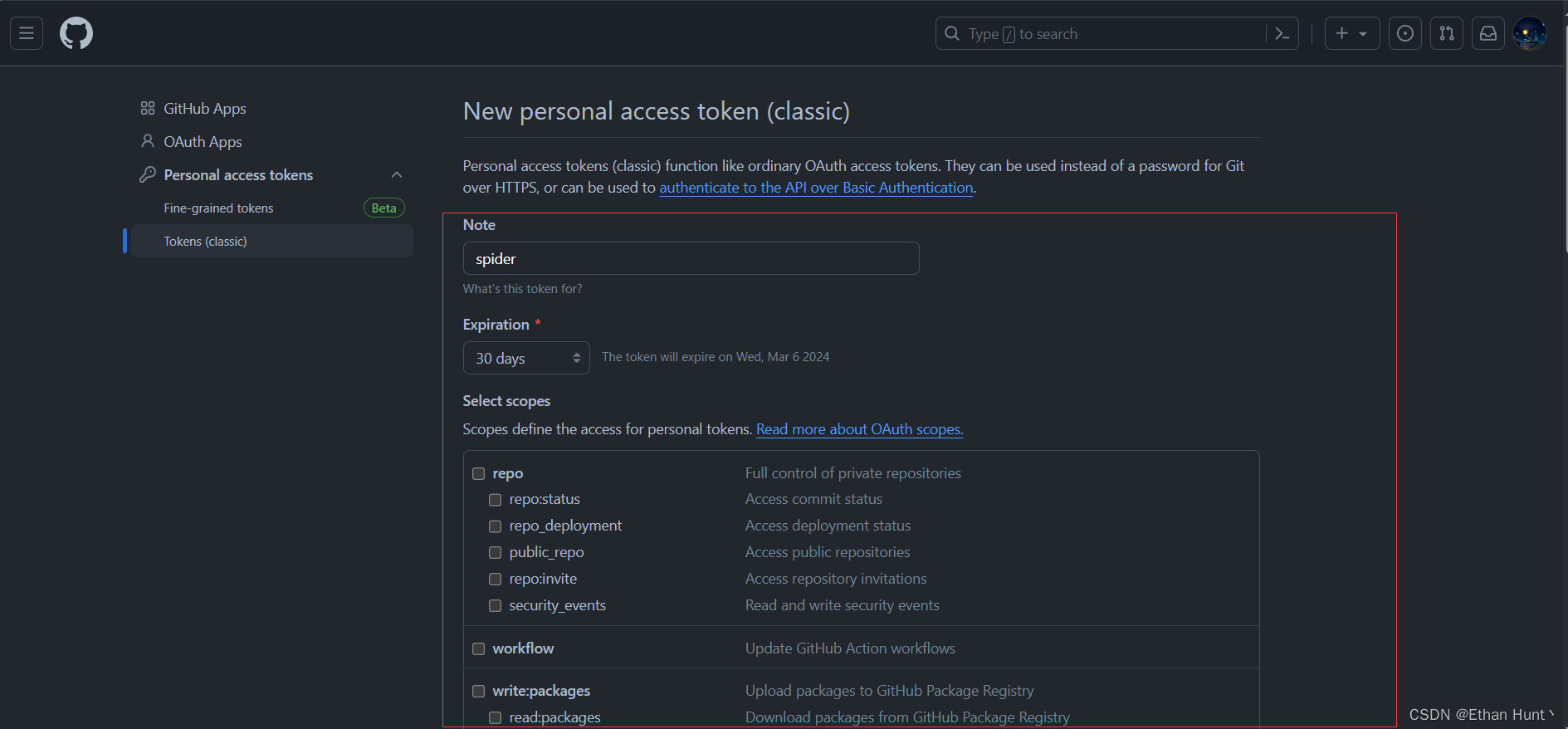Click the 'Access public repositories' description
Image resolution: width=1568 pixels, height=729 pixels.
(x=828, y=552)
